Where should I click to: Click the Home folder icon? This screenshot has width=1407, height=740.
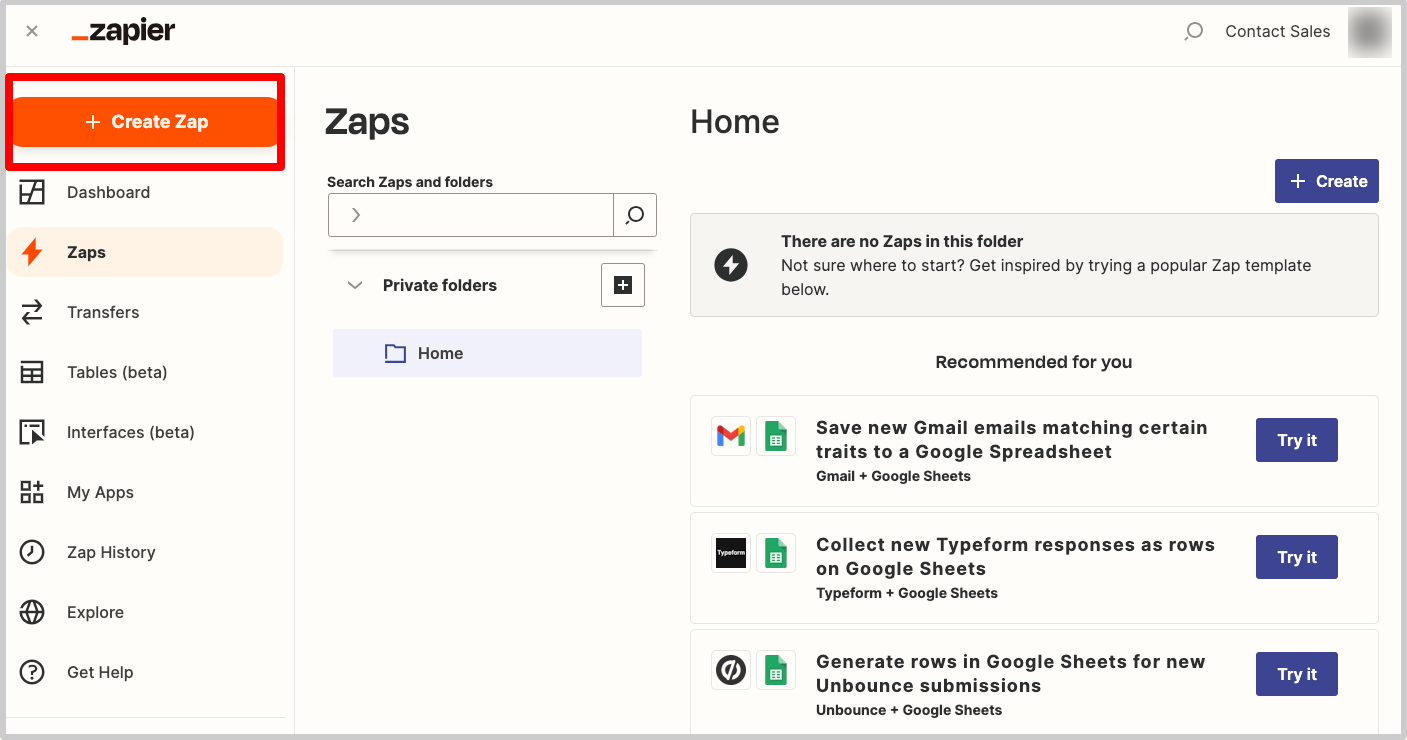(x=395, y=353)
